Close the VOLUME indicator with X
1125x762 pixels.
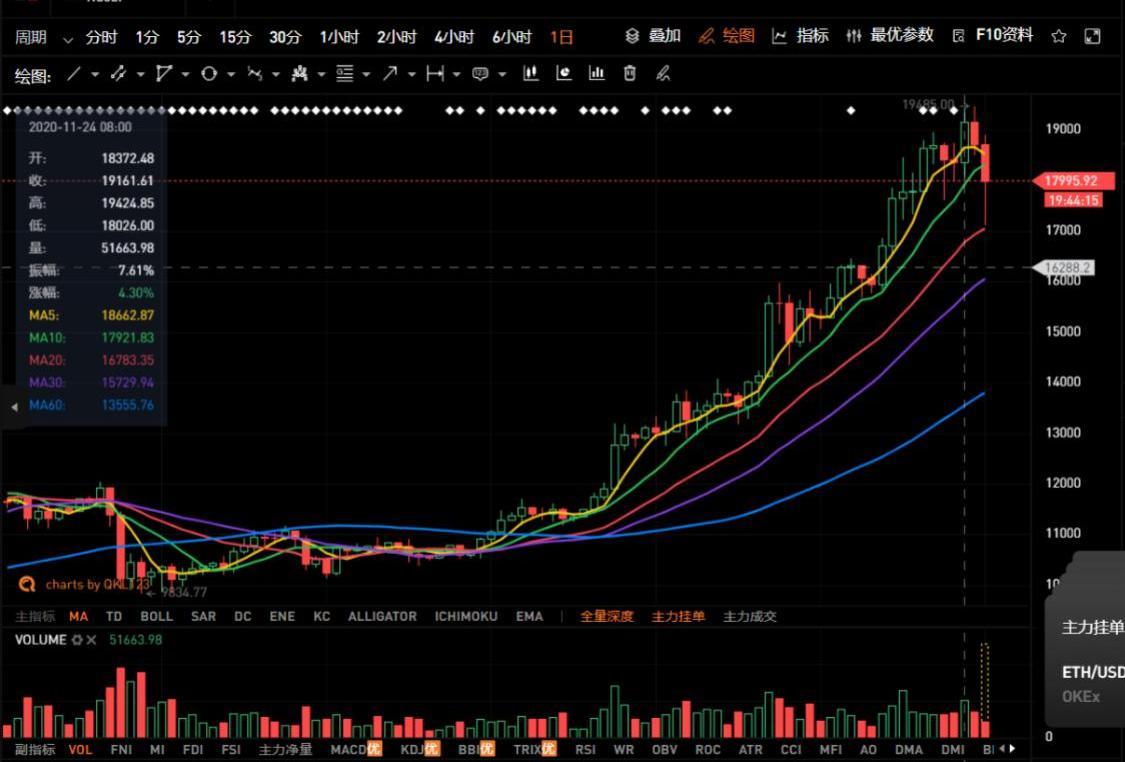coord(91,640)
